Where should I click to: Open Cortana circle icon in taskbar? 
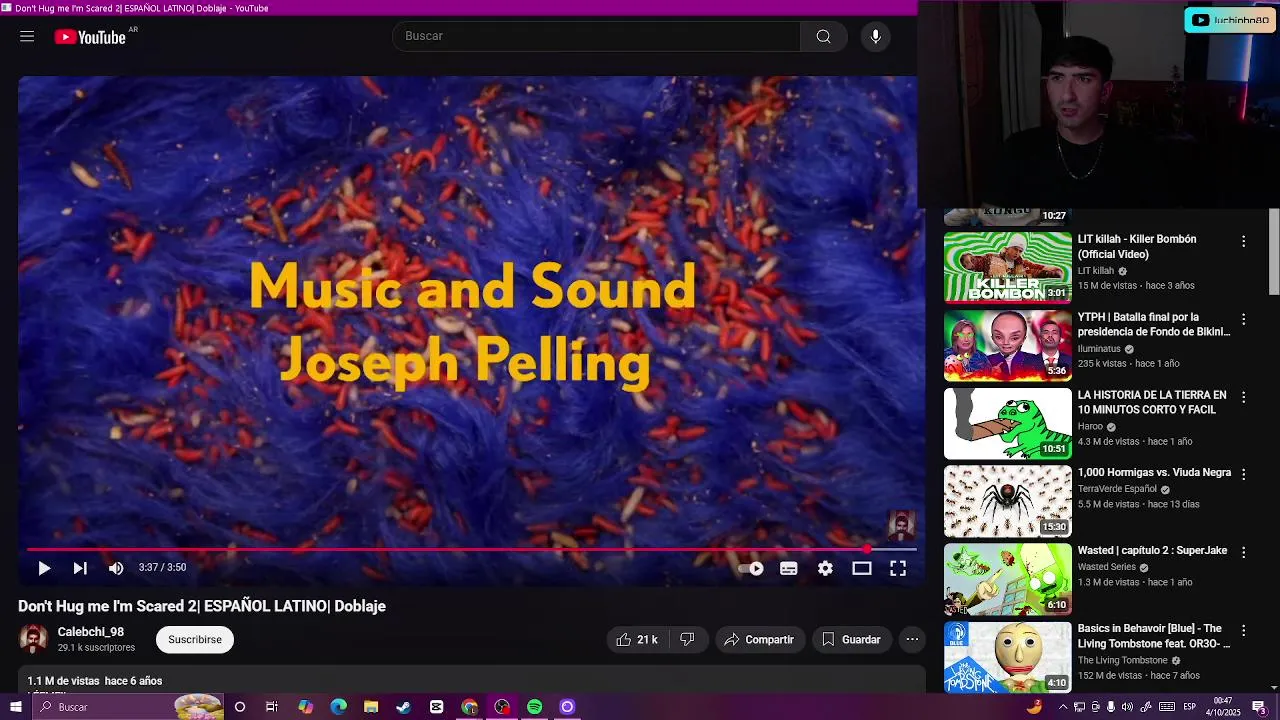tap(240, 707)
